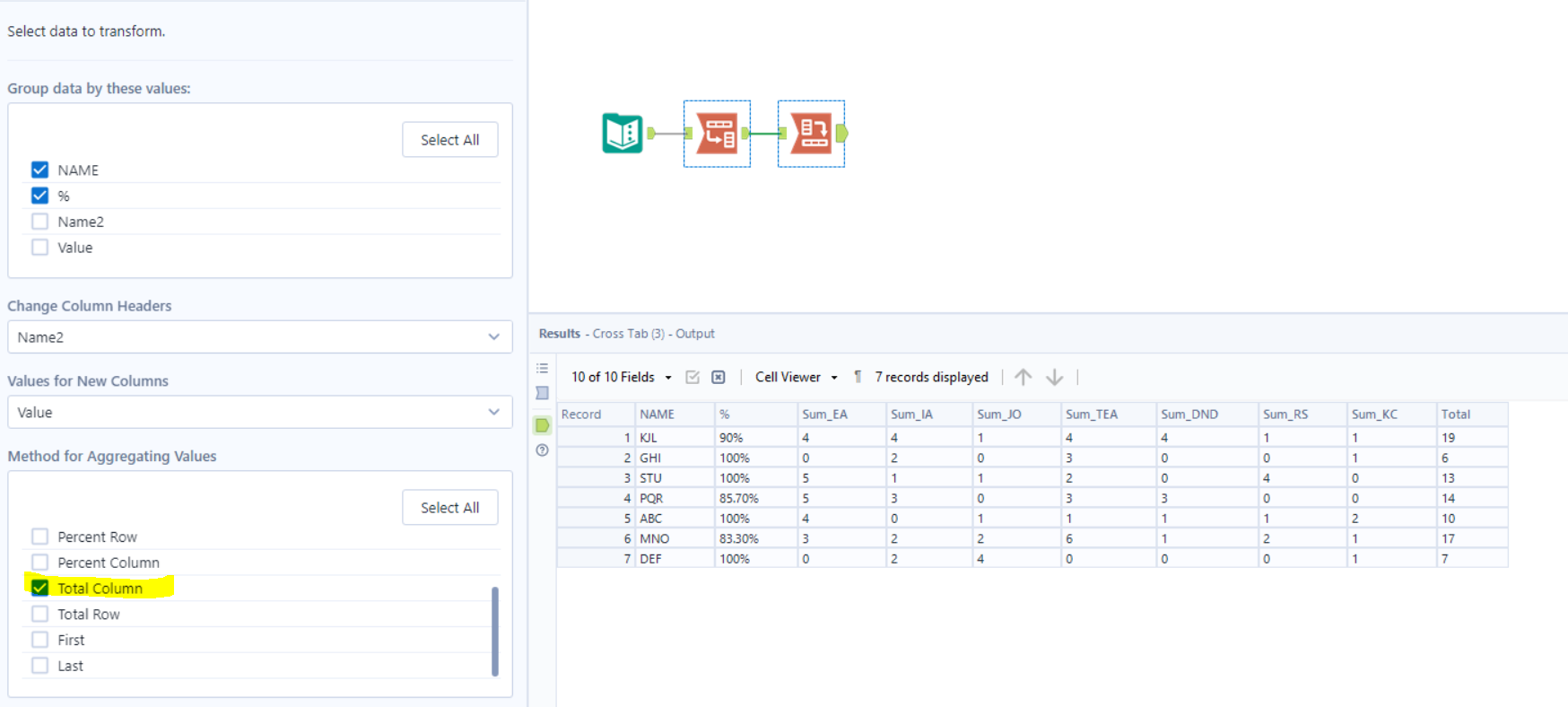Screen dimensions: 1568x707
Task: Click the move record up arrow
Action: tap(1023, 377)
